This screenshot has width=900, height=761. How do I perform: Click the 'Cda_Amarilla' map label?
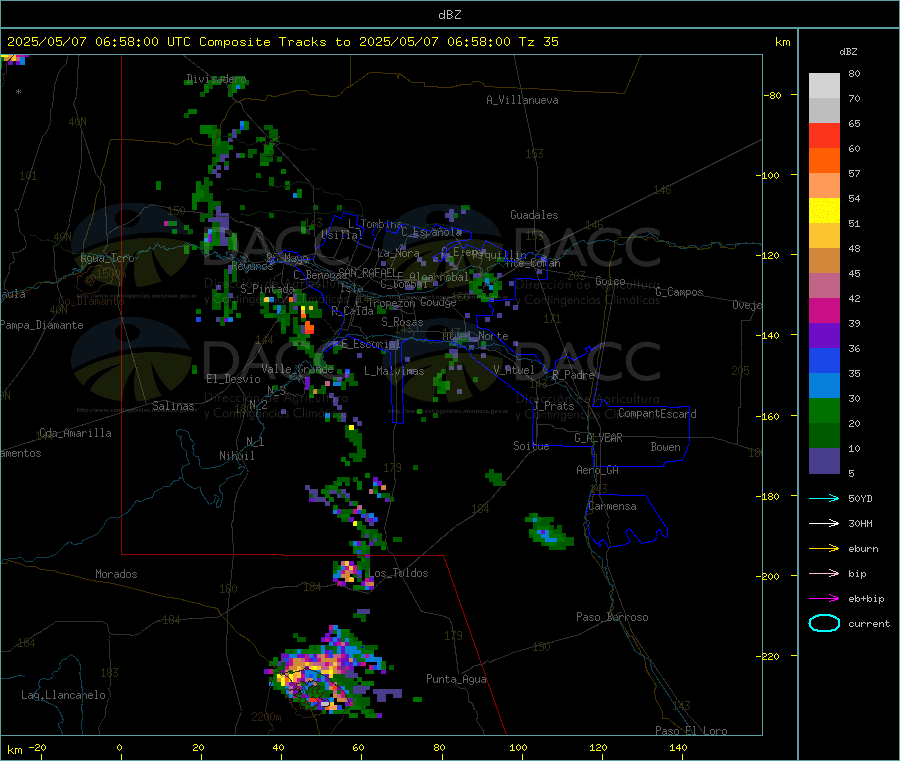(75, 433)
